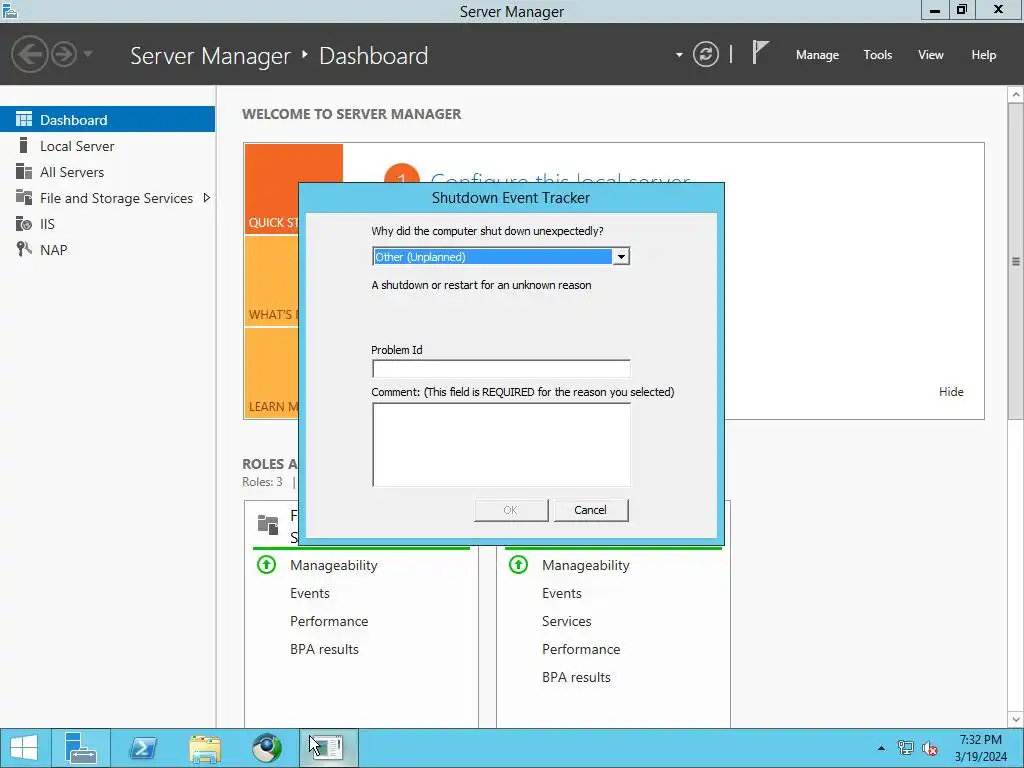Click the File and Storage Services icon
1024x768 pixels.
click(24, 197)
